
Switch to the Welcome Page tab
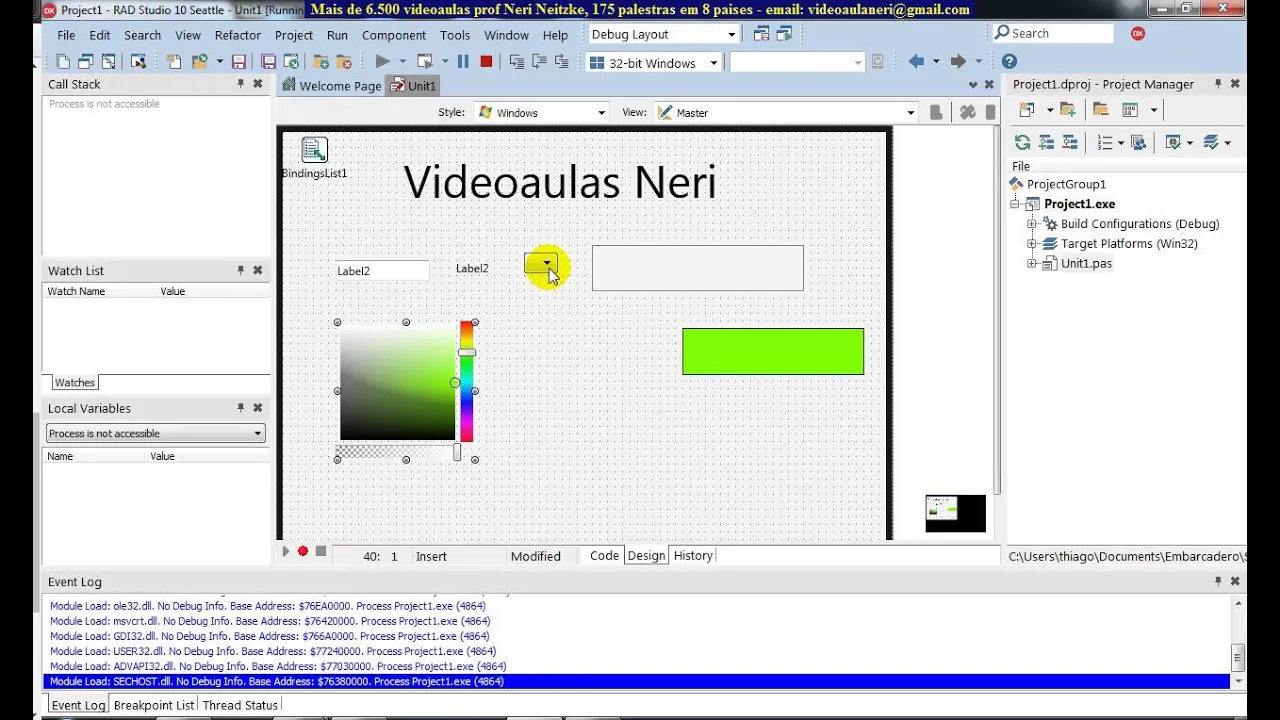(x=332, y=86)
